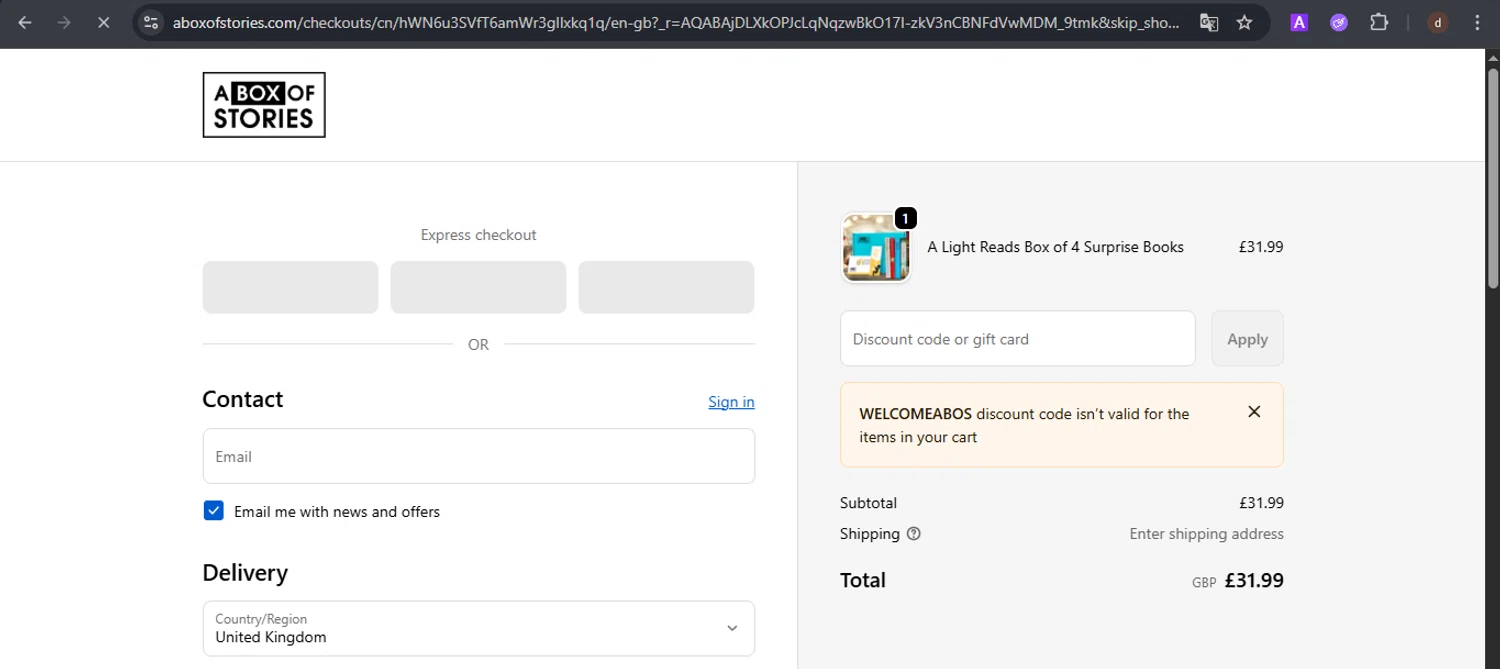The height and width of the screenshot is (669, 1500).
Task: Go back to the previous page
Action: [x=25, y=22]
